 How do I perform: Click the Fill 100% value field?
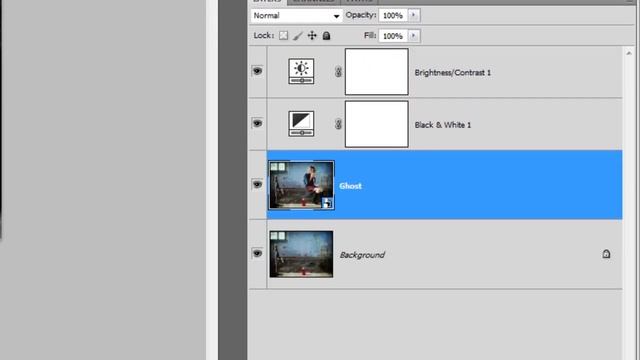393,36
